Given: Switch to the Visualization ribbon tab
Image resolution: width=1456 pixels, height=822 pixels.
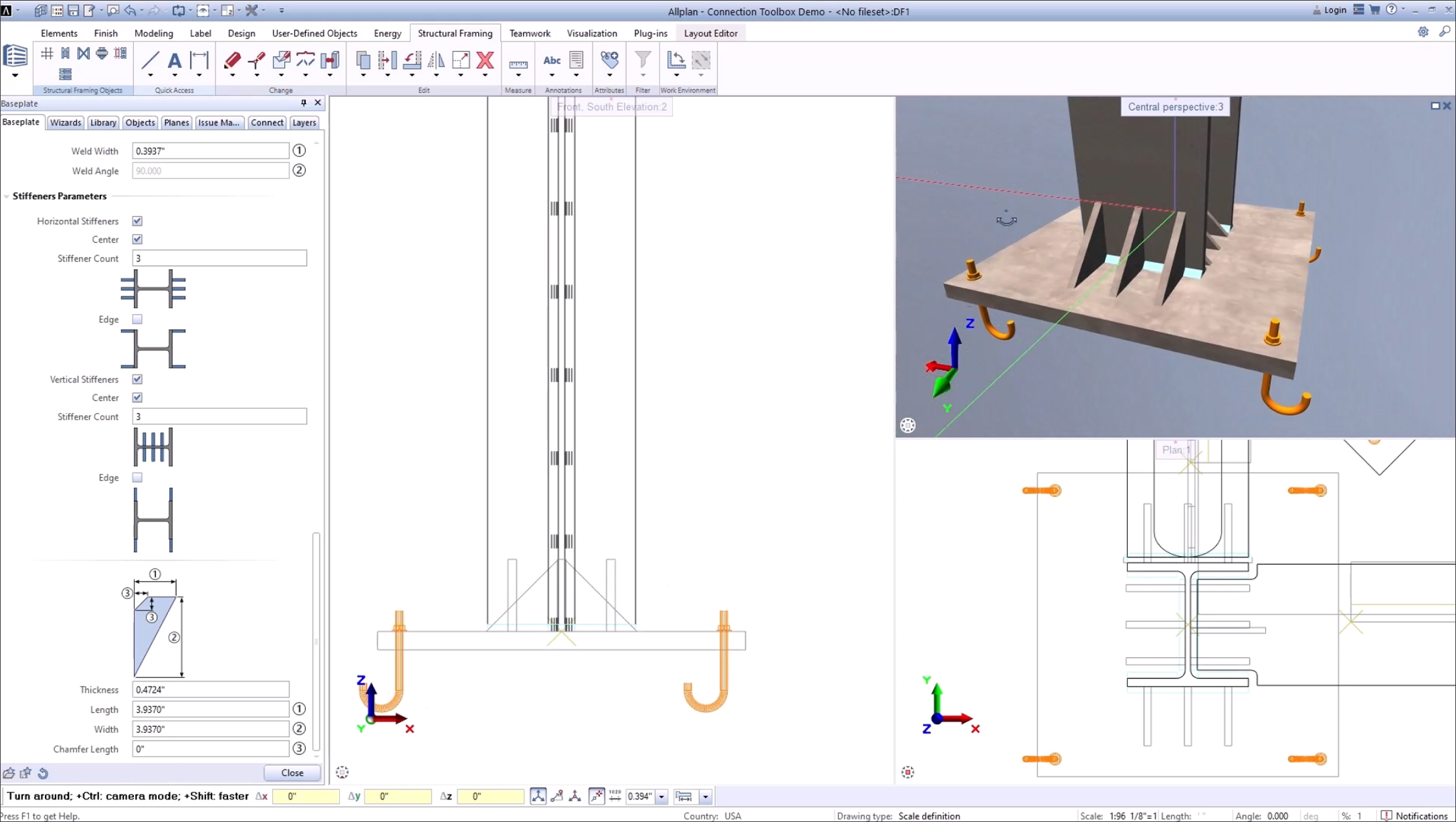Looking at the screenshot, I should click(x=591, y=33).
